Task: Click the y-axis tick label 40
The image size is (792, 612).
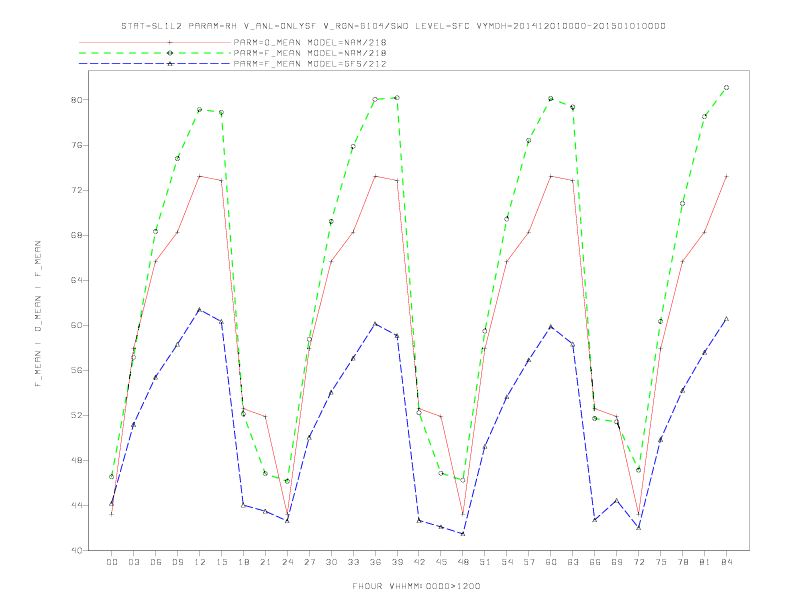Action: pyautogui.click(x=77, y=550)
